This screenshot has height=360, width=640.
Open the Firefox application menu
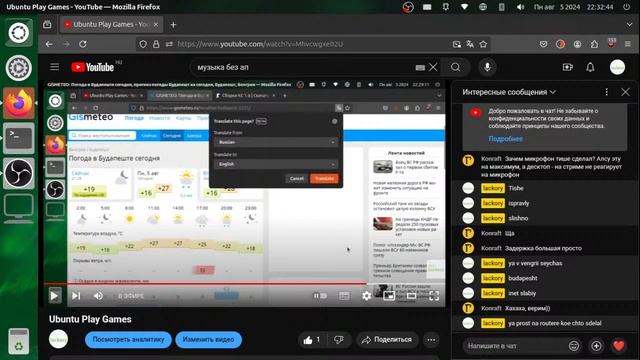click(x=628, y=44)
